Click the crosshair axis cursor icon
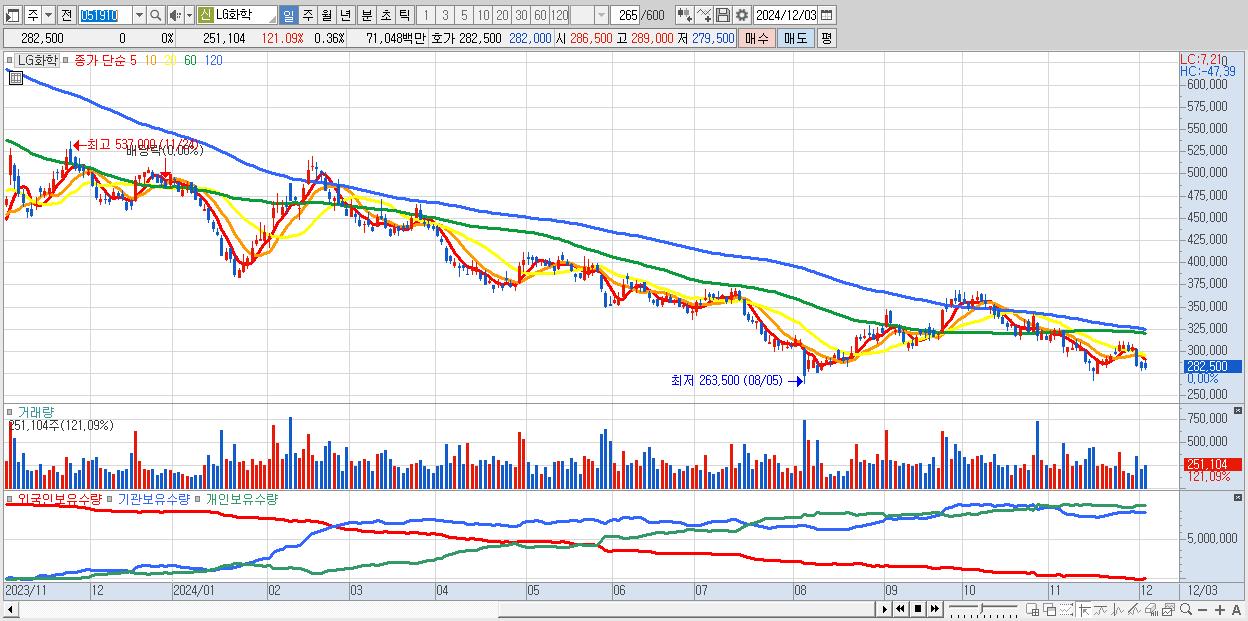1248x621 pixels. pyautogui.click(x=1084, y=609)
